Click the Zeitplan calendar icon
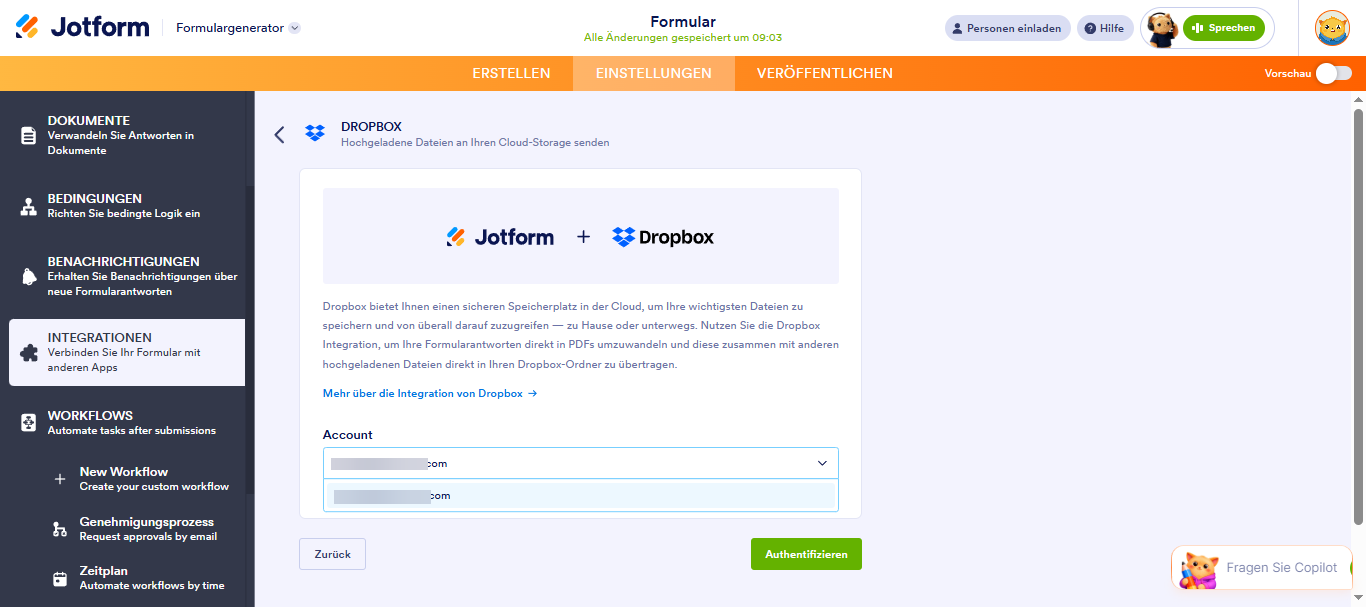Image resolution: width=1366 pixels, height=607 pixels. (60, 578)
